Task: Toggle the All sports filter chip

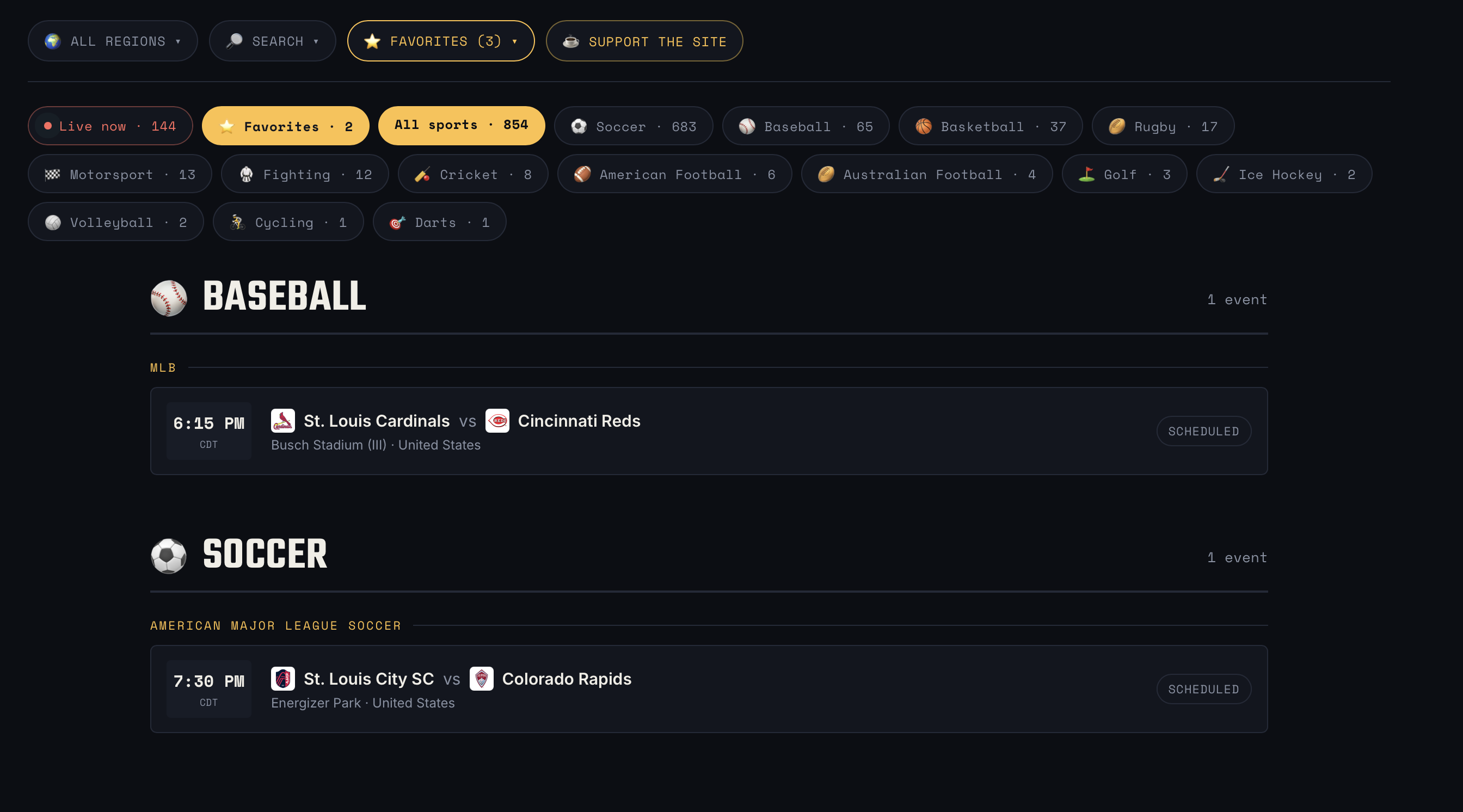Action: pos(462,126)
